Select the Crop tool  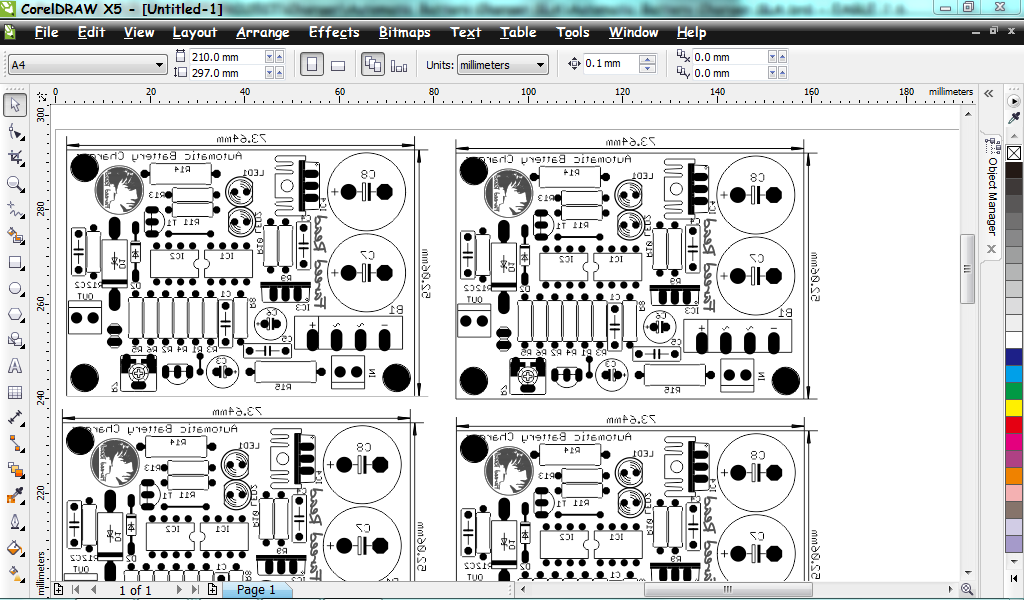[15, 157]
